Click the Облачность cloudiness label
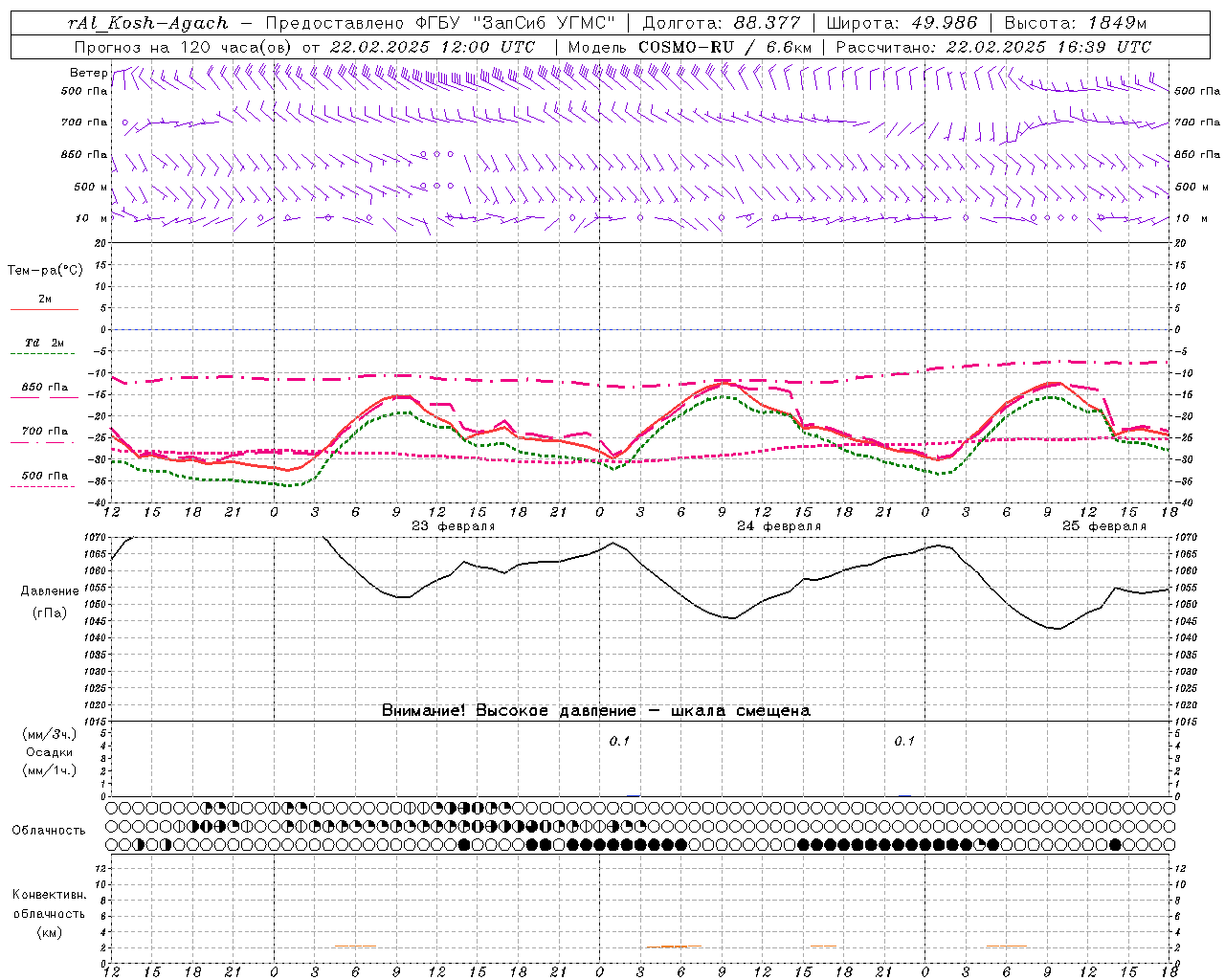The width and height of the screenshot is (1225, 980). [x=49, y=831]
